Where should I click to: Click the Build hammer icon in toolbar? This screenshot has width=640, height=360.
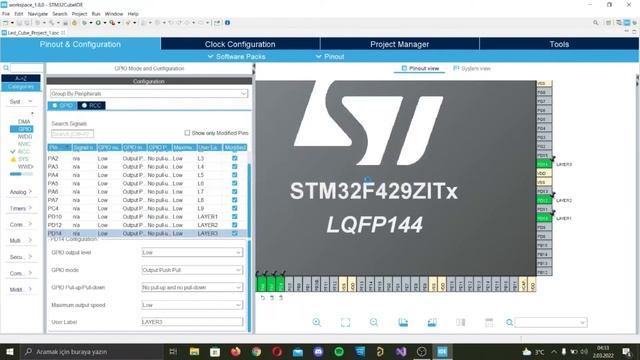[x=51, y=23]
